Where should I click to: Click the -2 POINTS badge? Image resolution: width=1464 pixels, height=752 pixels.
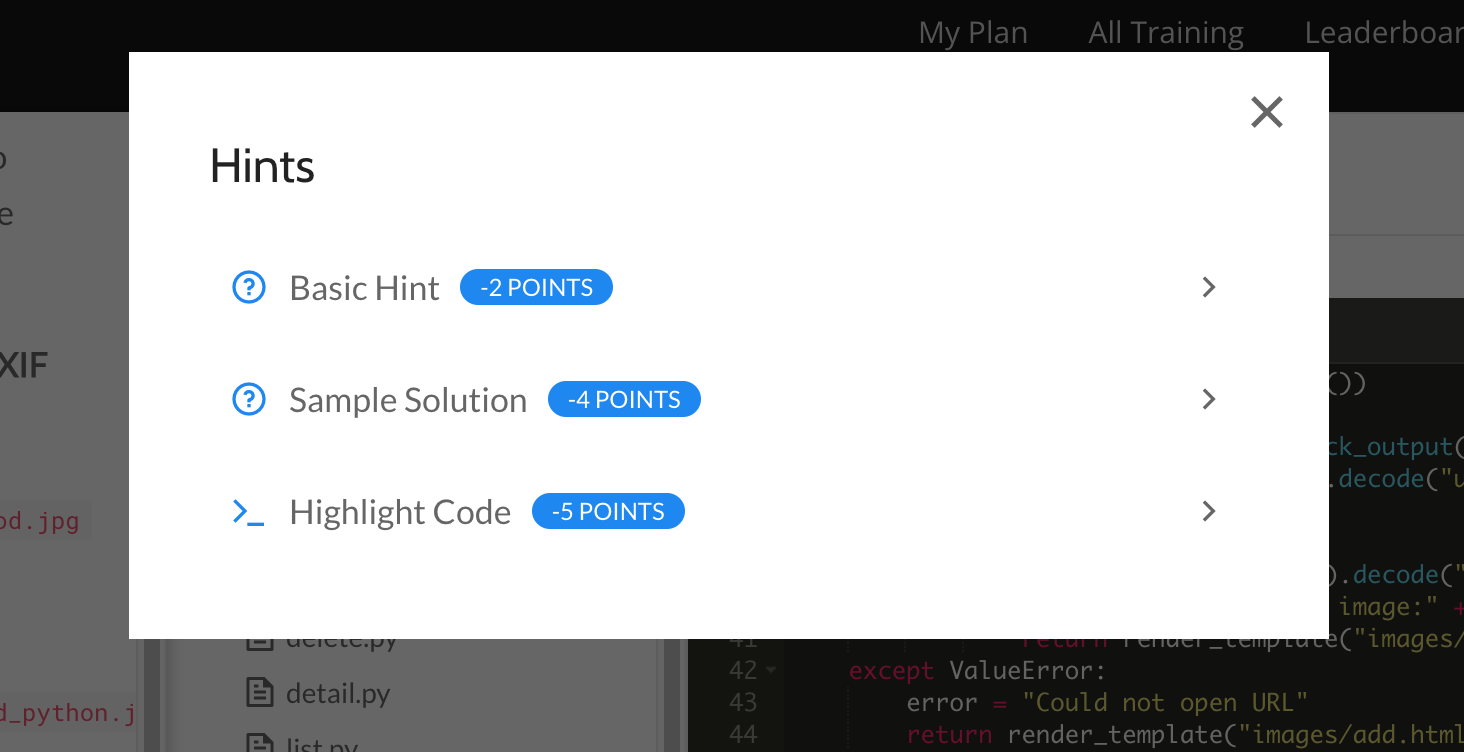click(x=536, y=288)
